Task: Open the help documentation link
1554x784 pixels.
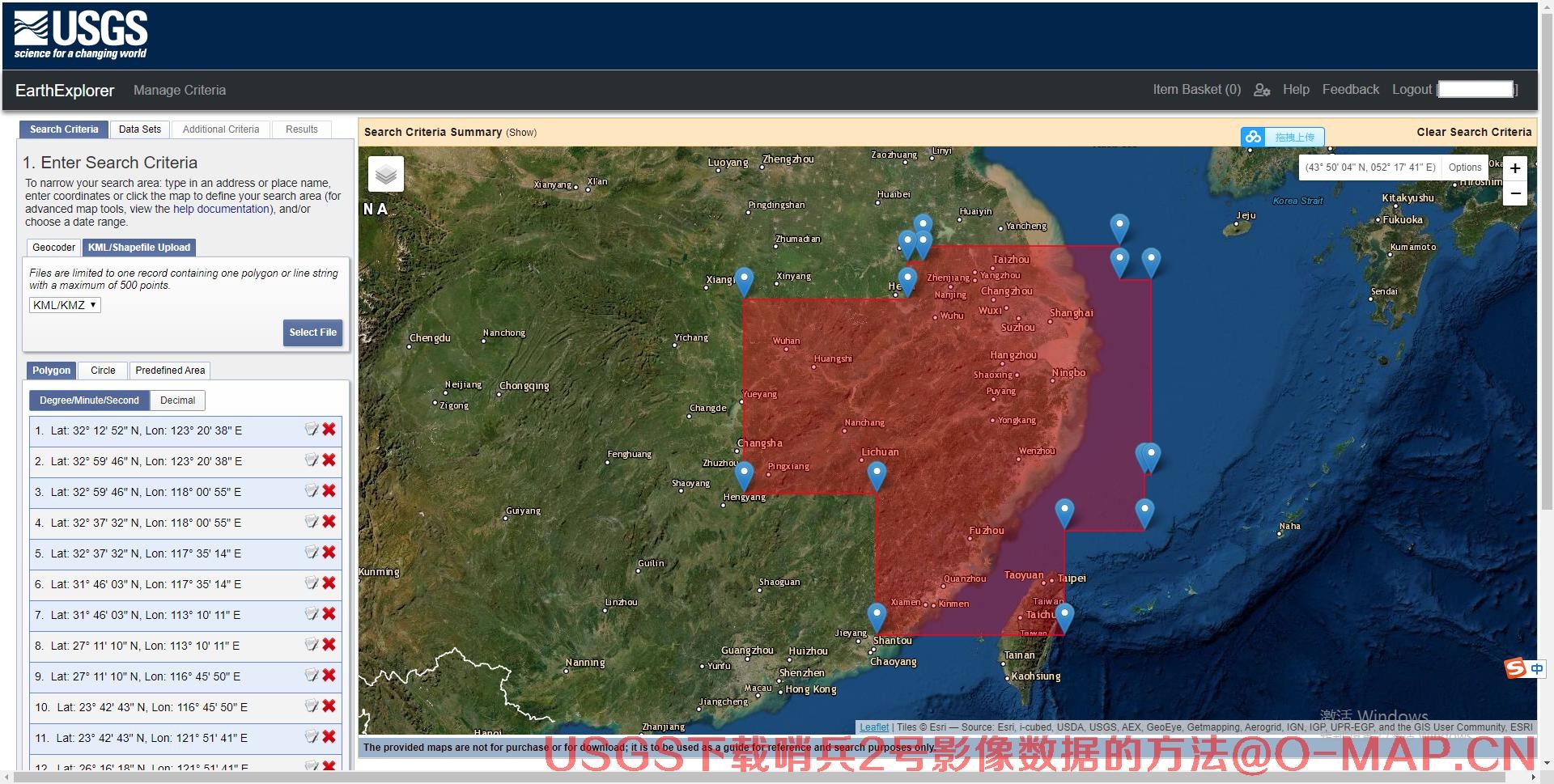Action: pyautogui.click(x=221, y=209)
